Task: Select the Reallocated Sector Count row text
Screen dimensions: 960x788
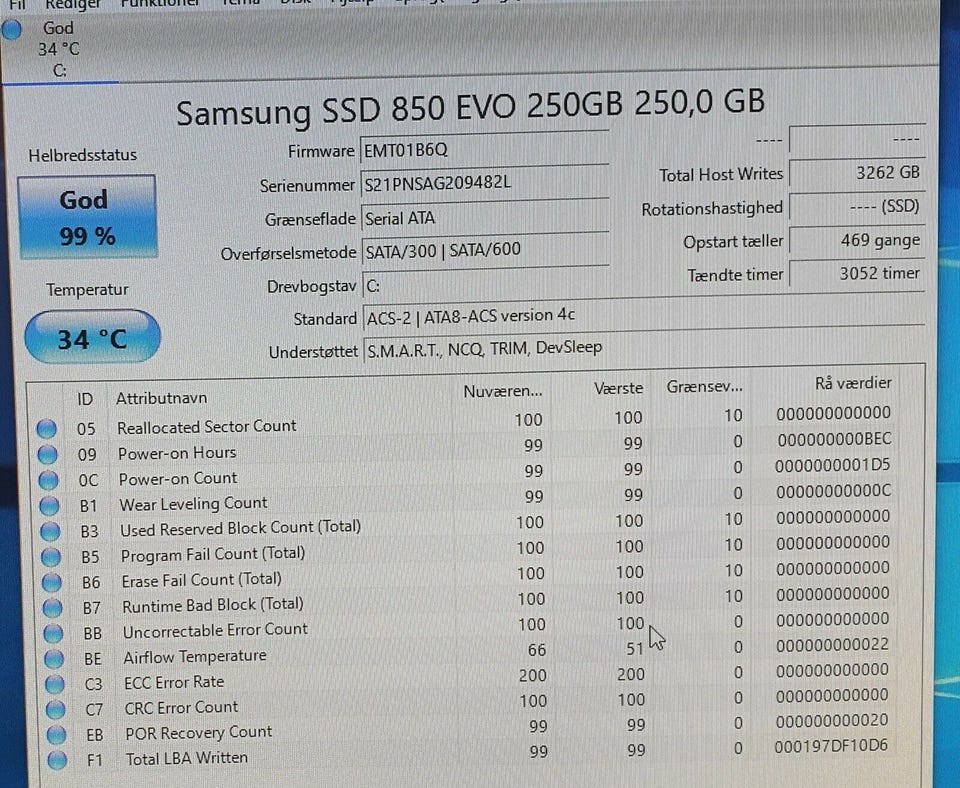Action: (206, 427)
